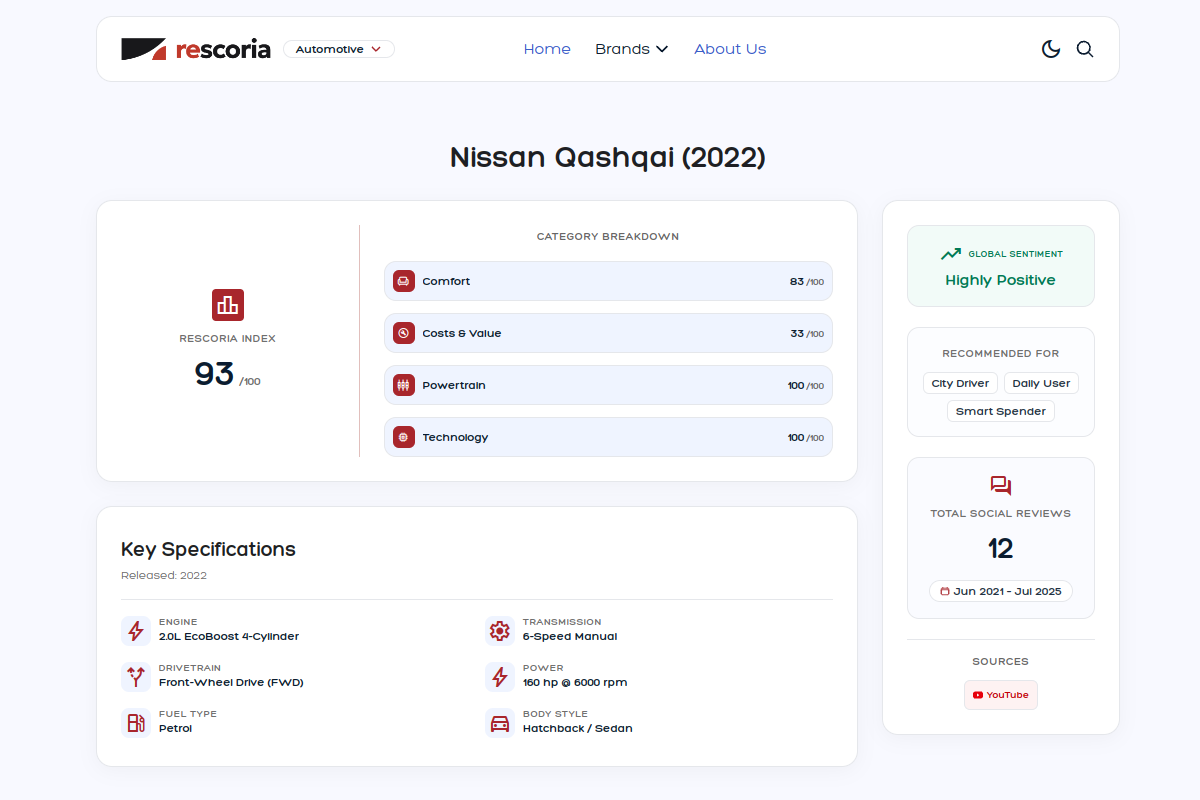Click Front-Wheel Drive (FWD) value
The width and height of the screenshot is (1200, 800).
pos(231,683)
